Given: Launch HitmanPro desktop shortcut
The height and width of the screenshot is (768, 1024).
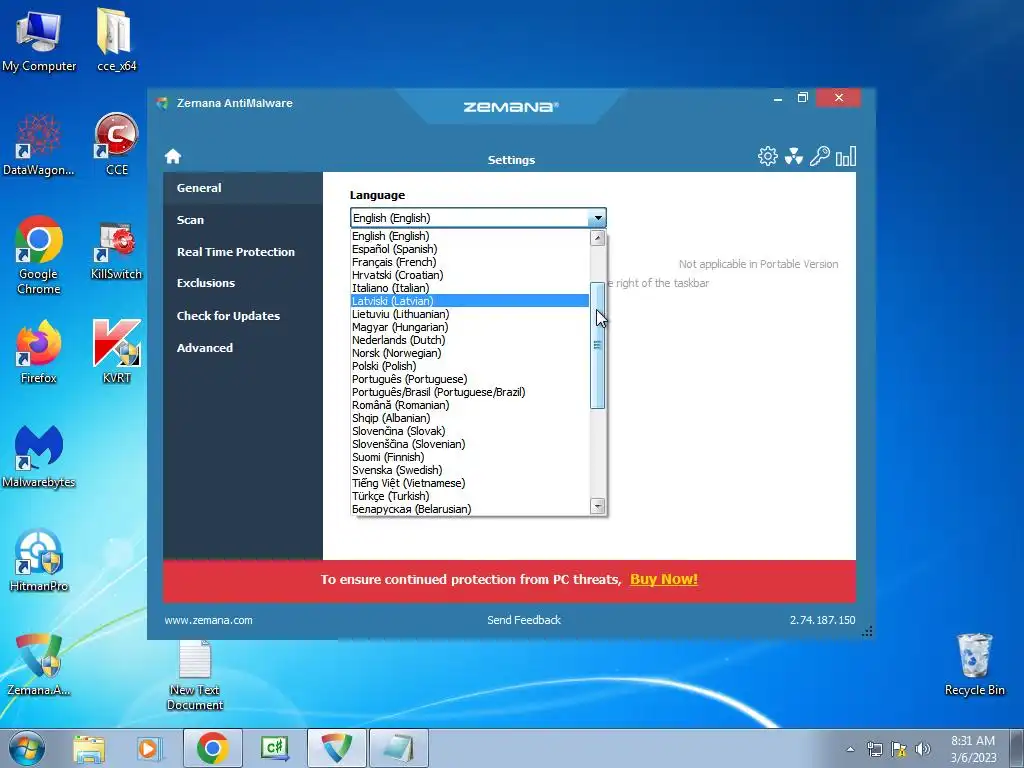Looking at the screenshot, I should tap(39, 560).
